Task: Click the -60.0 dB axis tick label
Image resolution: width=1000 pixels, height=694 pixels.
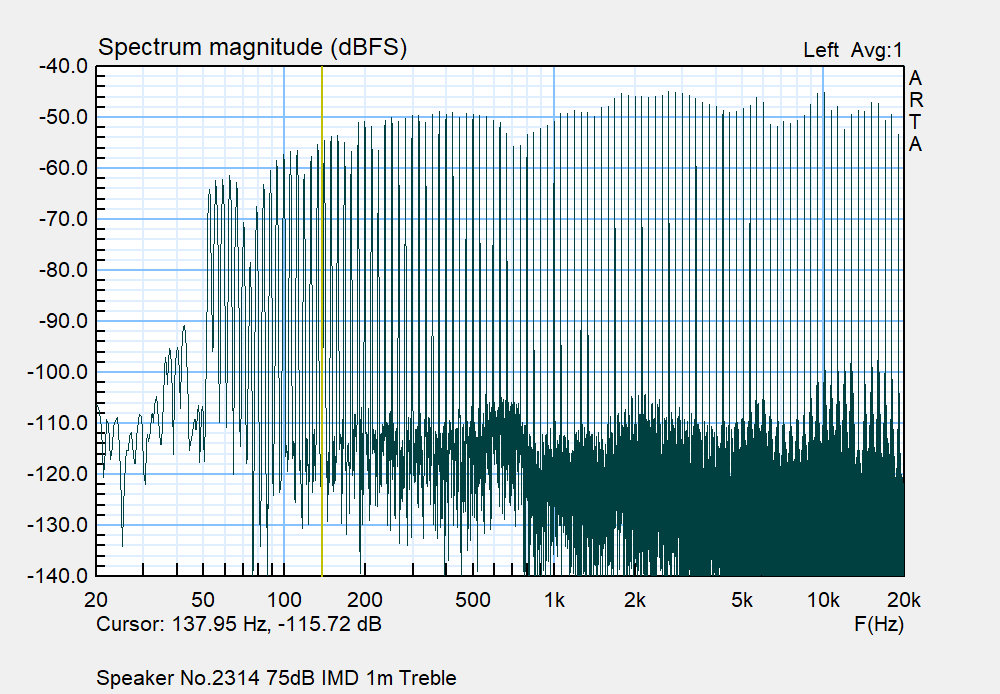Action: [62, 168]
